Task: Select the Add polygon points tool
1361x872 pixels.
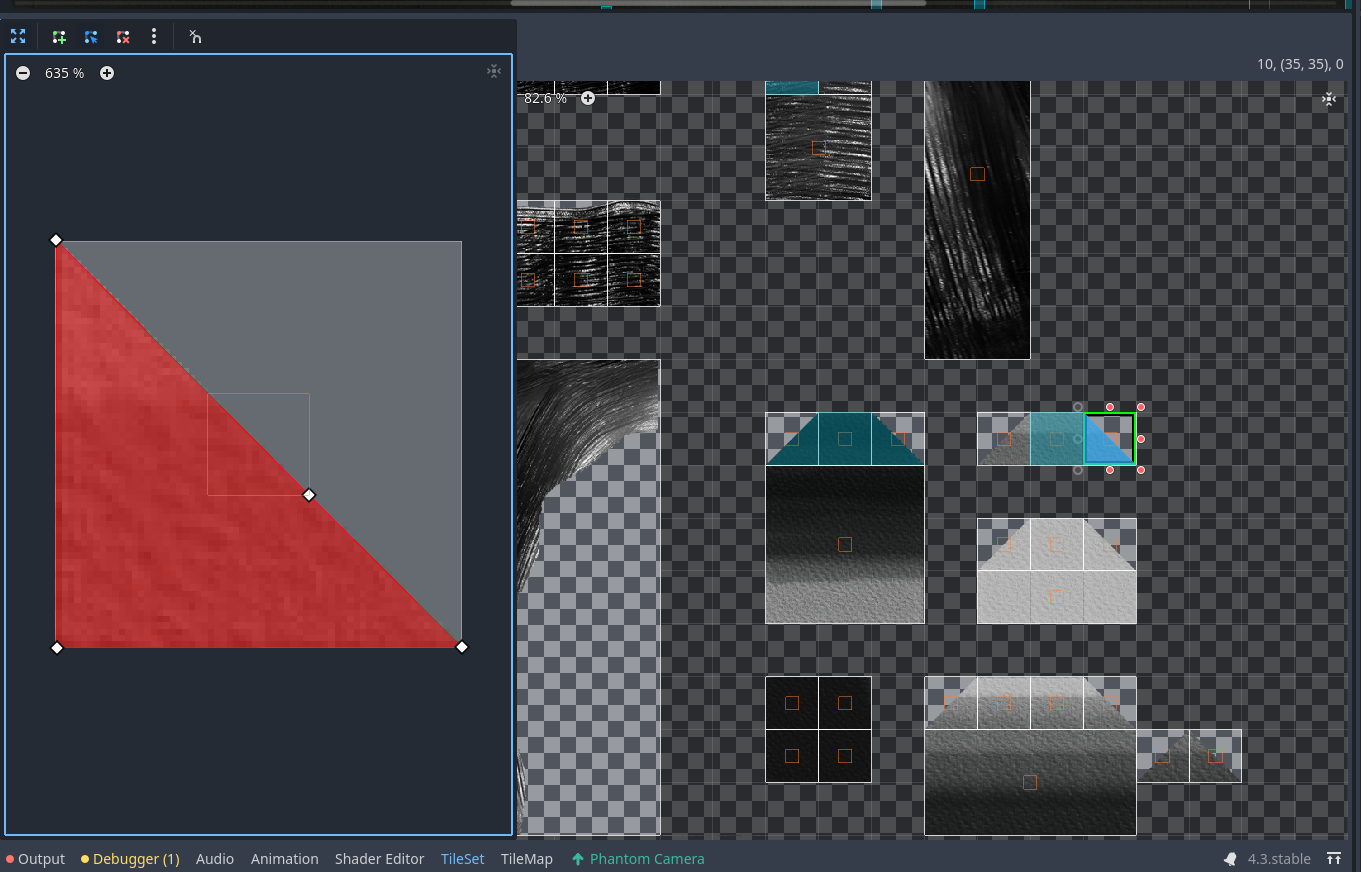Action: tap(59, 37)
